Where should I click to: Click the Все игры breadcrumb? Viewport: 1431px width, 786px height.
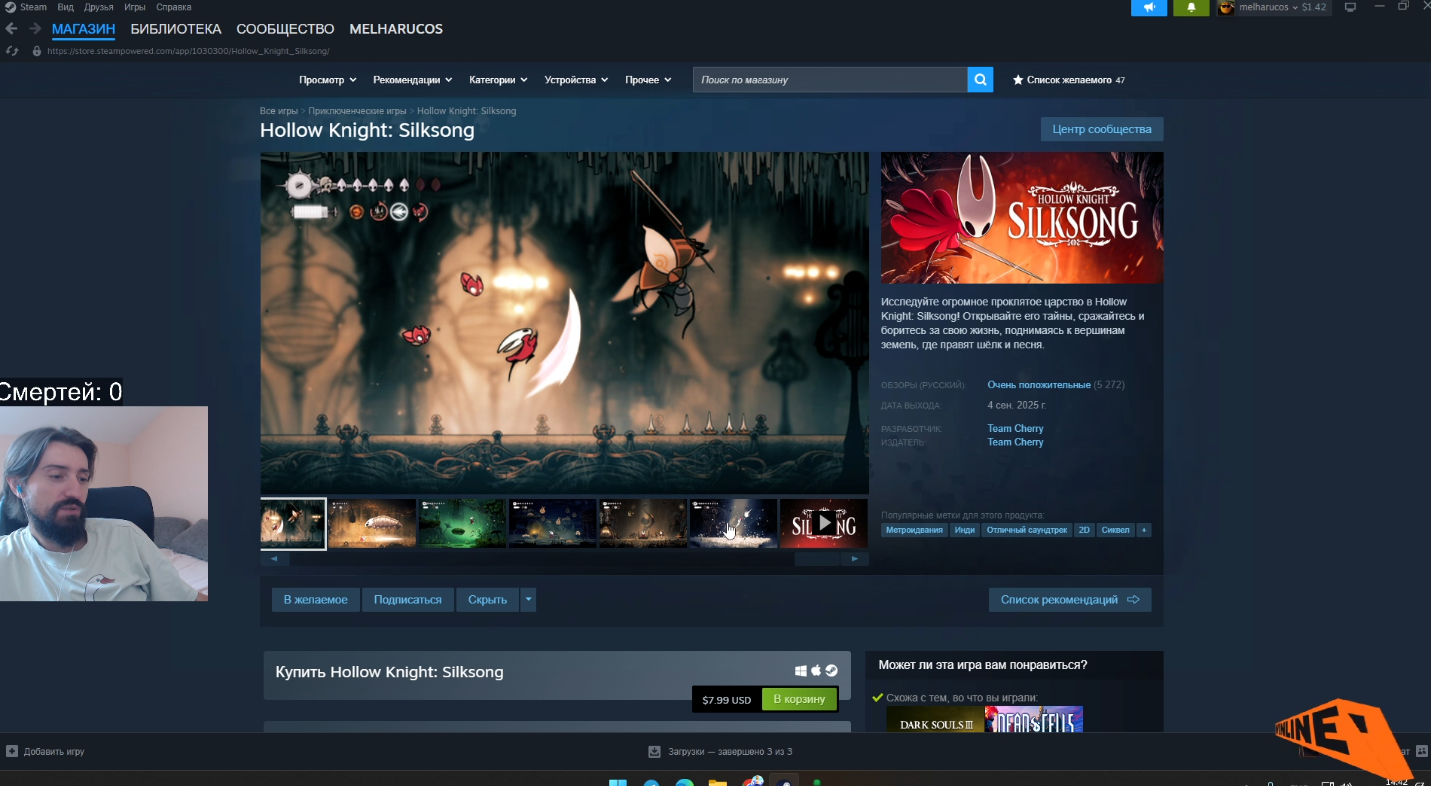[279, 111]
